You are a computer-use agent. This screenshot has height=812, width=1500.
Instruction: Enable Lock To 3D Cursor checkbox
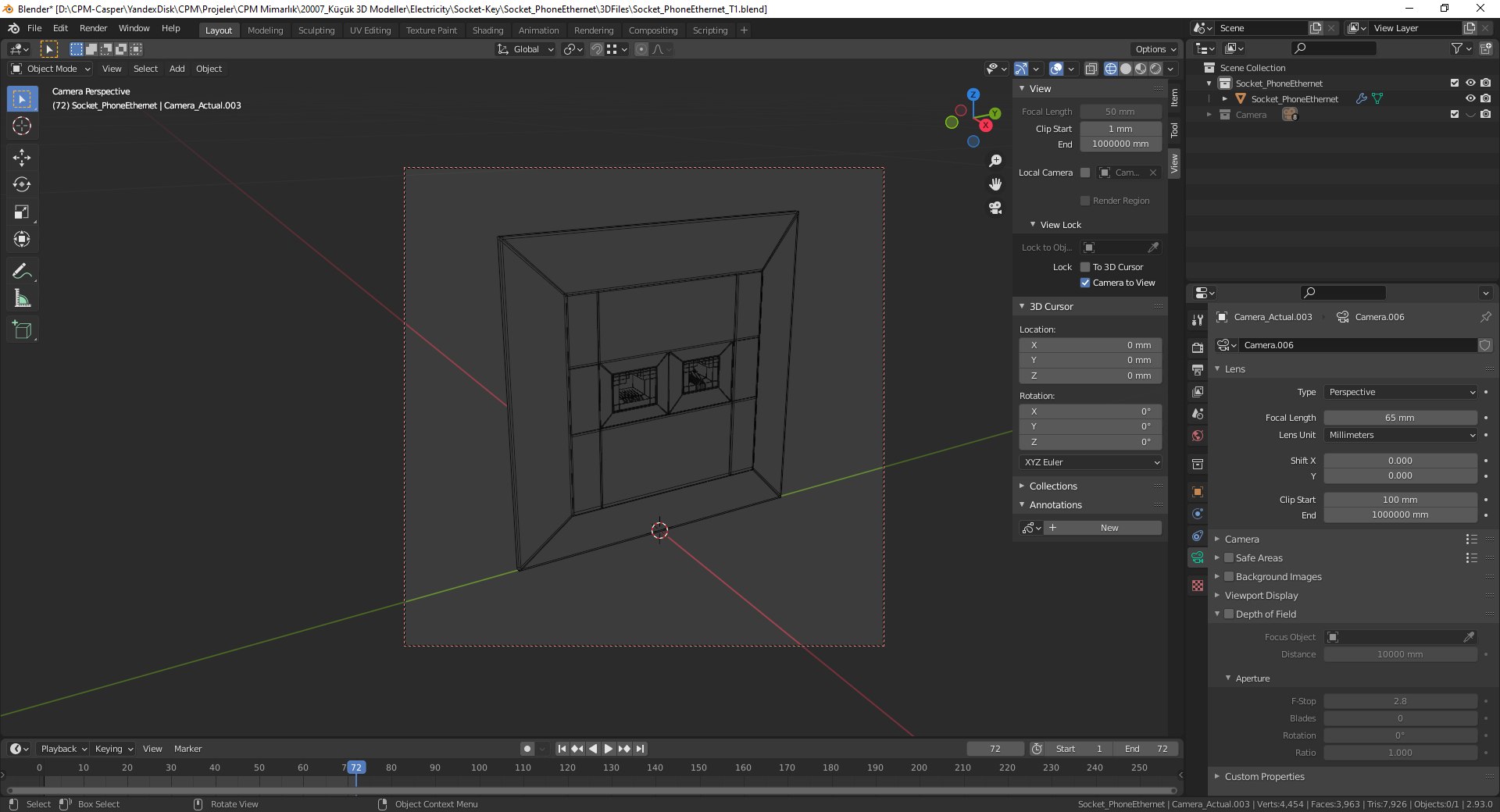[1085, 267]
